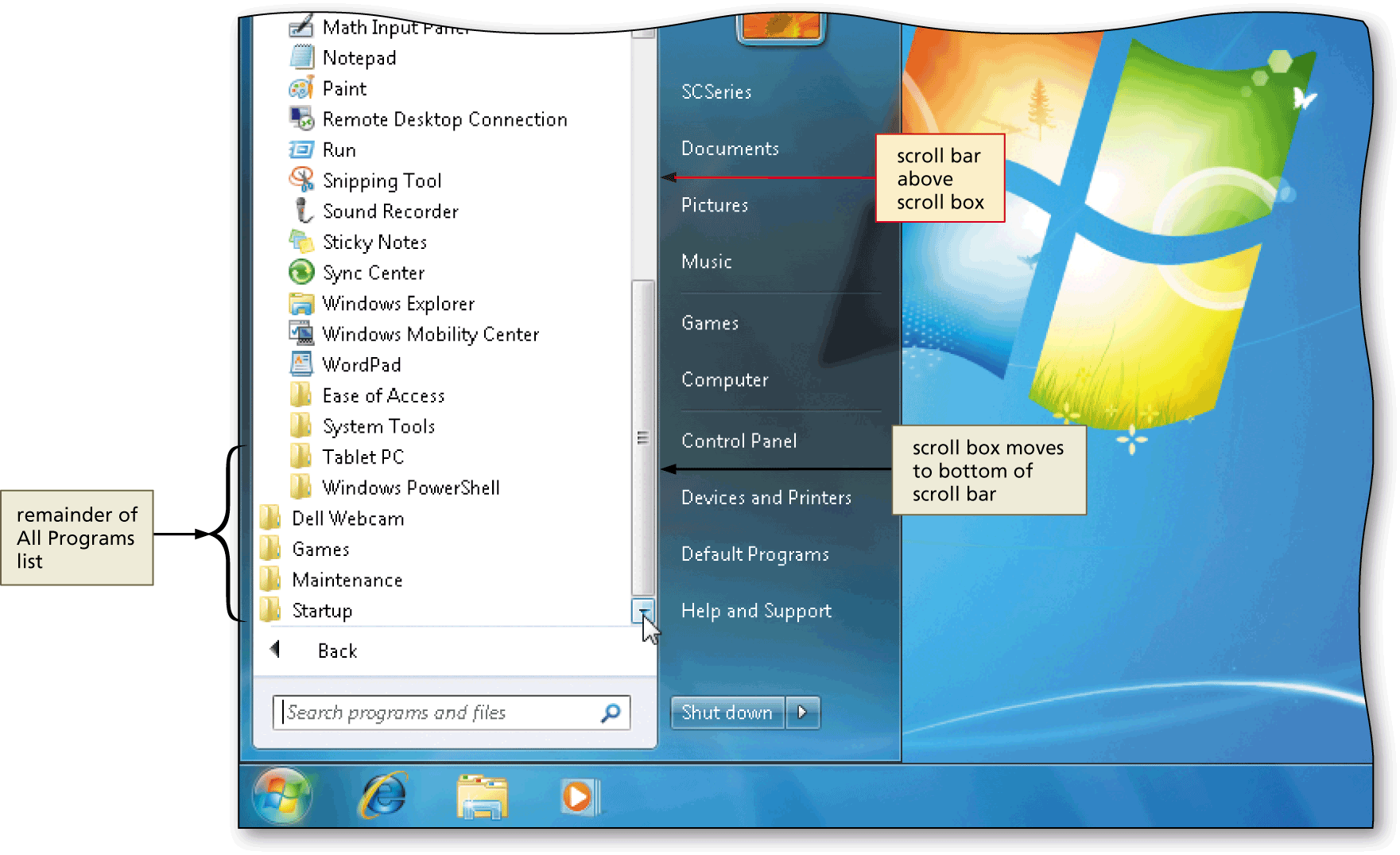Click scroll bar track above scroll box
This screenshot has width=1400, height=855.
(642, 159)
